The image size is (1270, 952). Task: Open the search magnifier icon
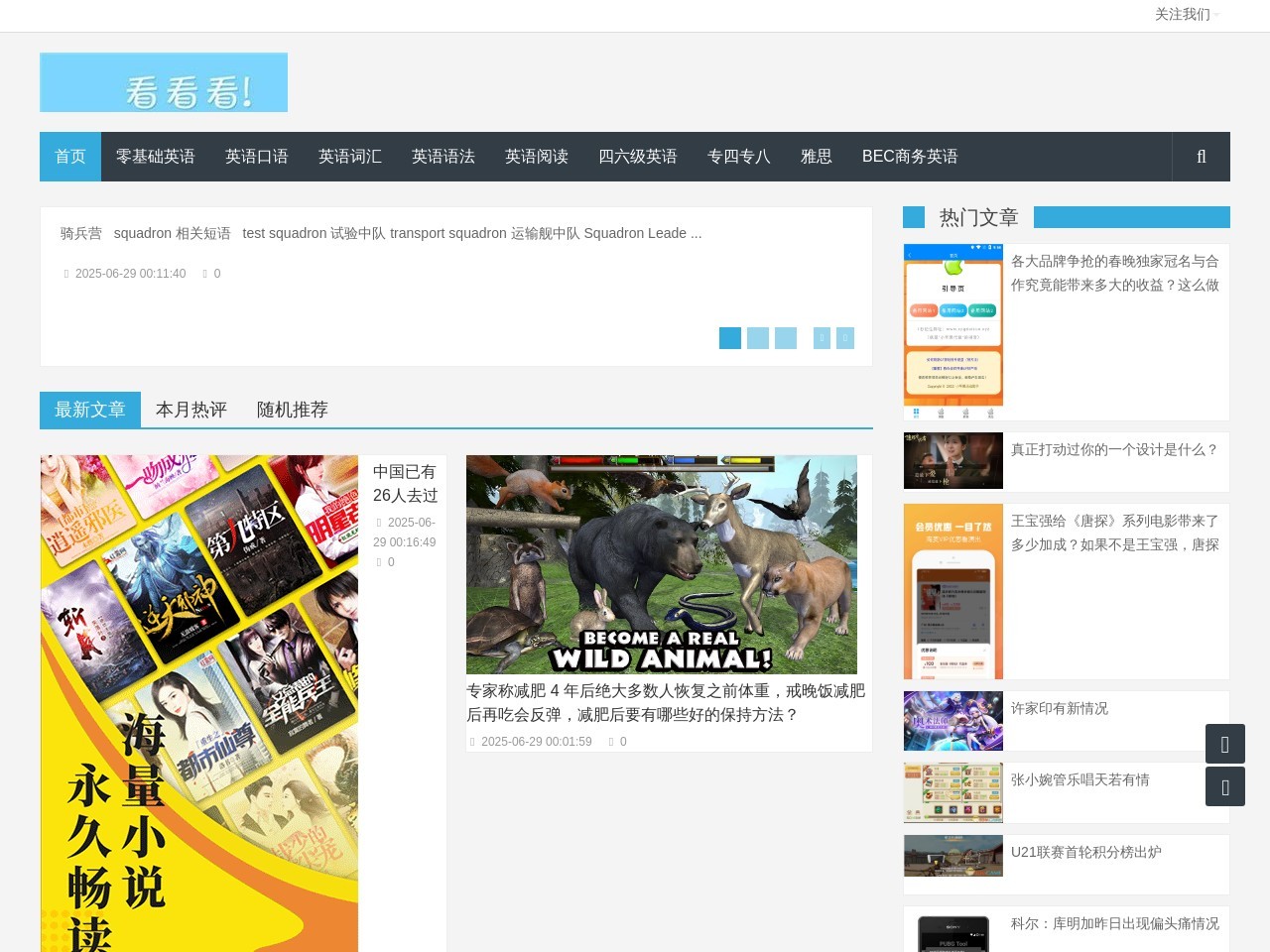1201,156
